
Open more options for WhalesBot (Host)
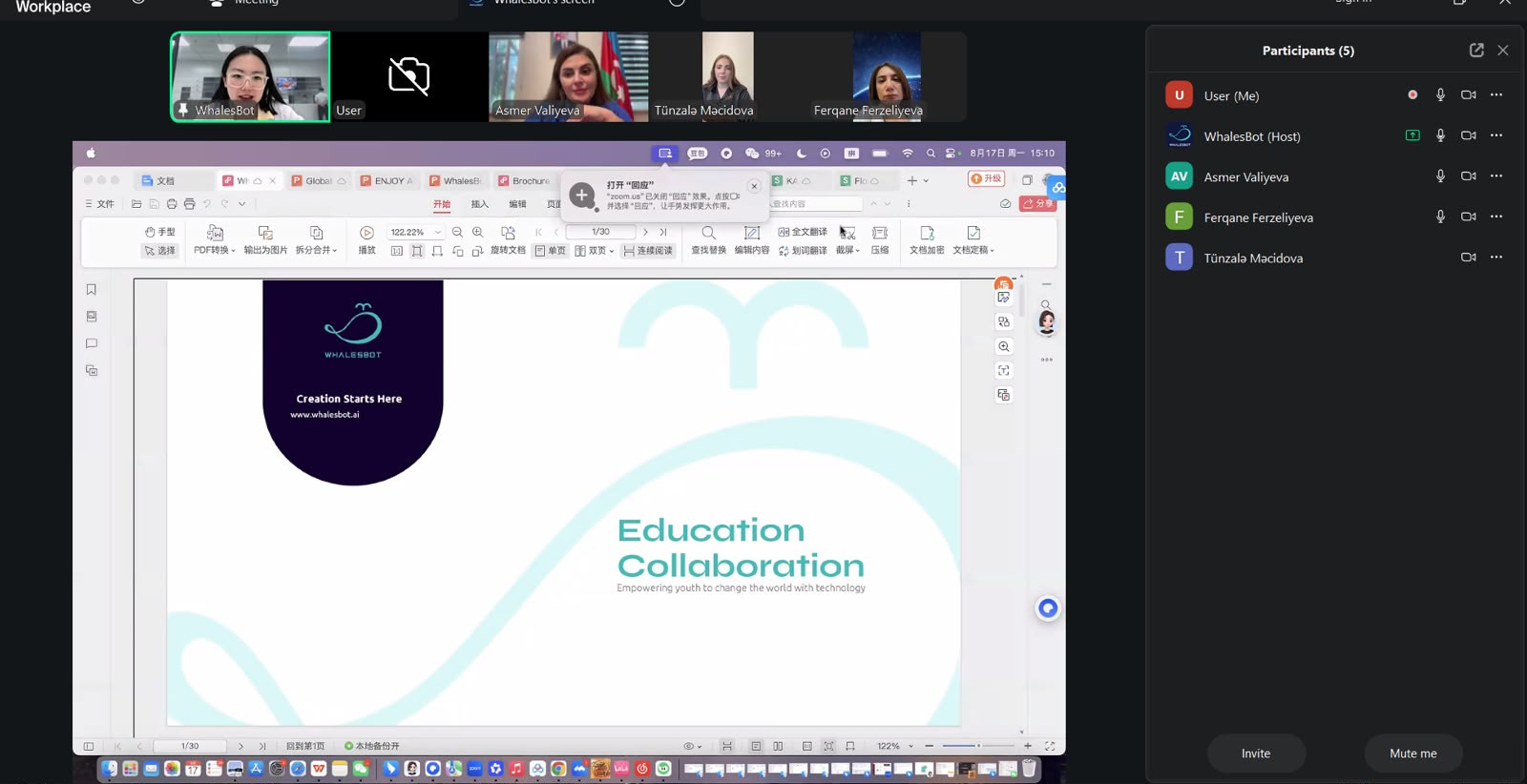click(x=1496, y=136)
